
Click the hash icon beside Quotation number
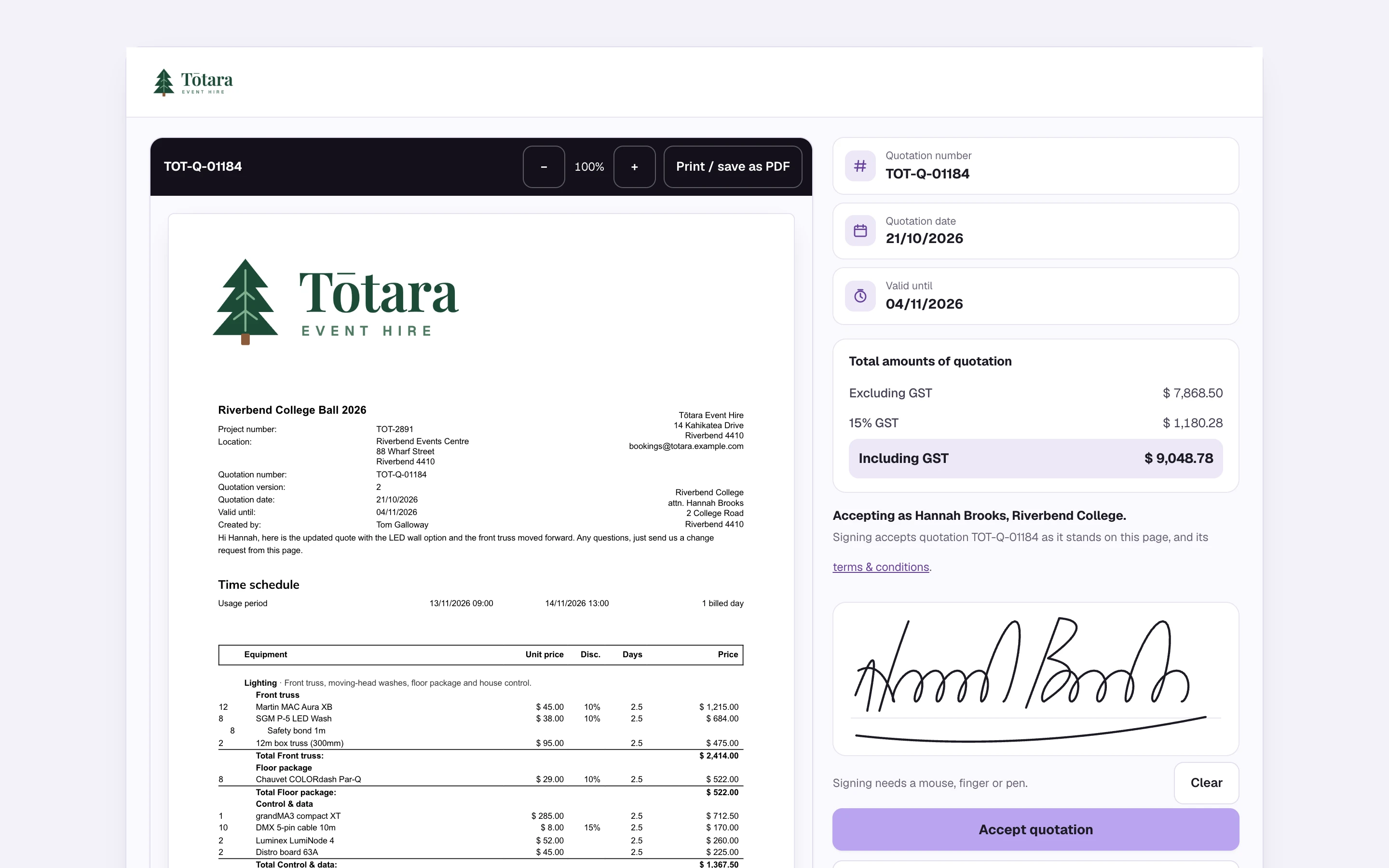click(860, 166)
